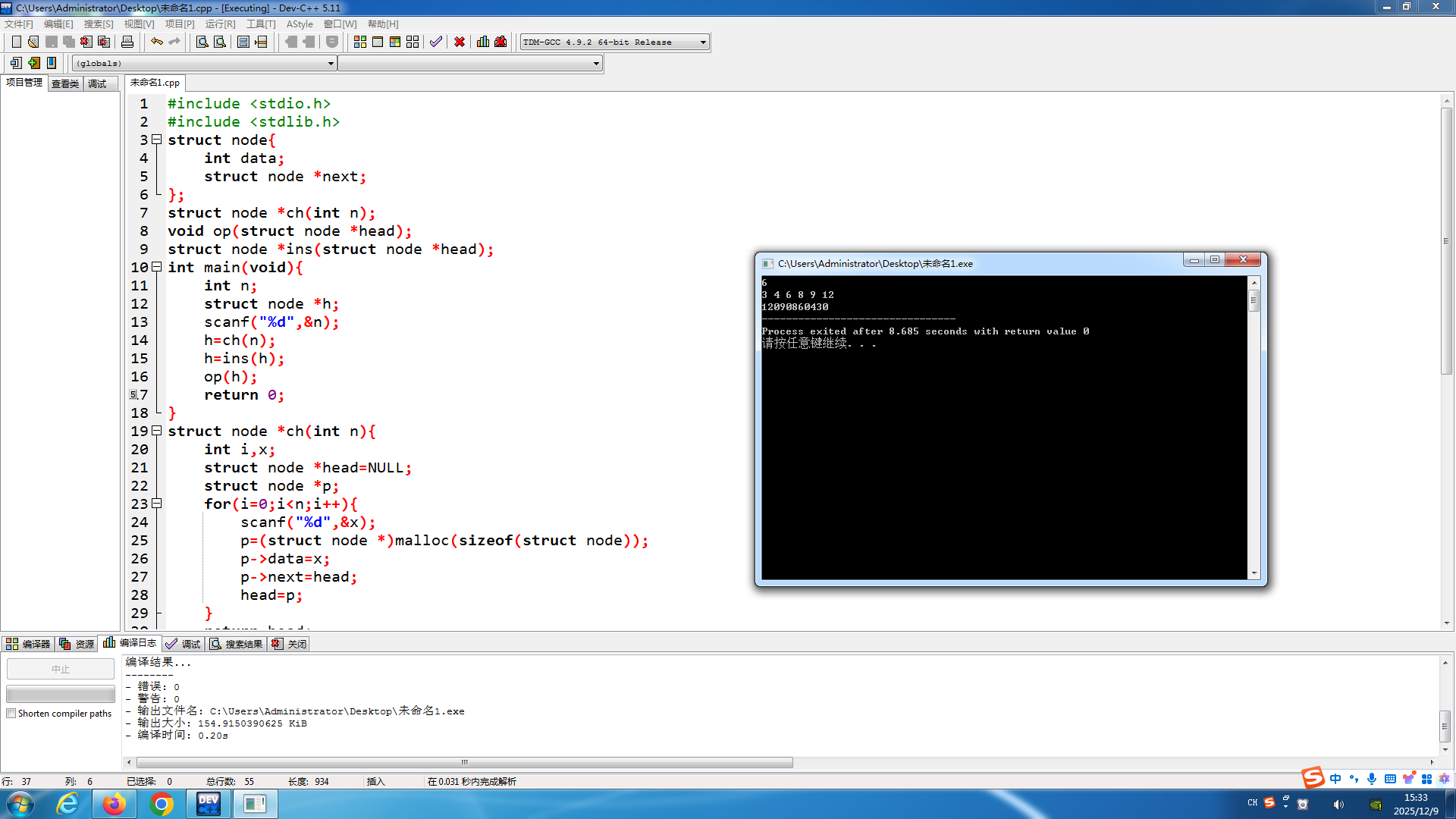
Task: Open the TDM-GCC compiler selection dropdown
Action: click(x=703, y=42)
